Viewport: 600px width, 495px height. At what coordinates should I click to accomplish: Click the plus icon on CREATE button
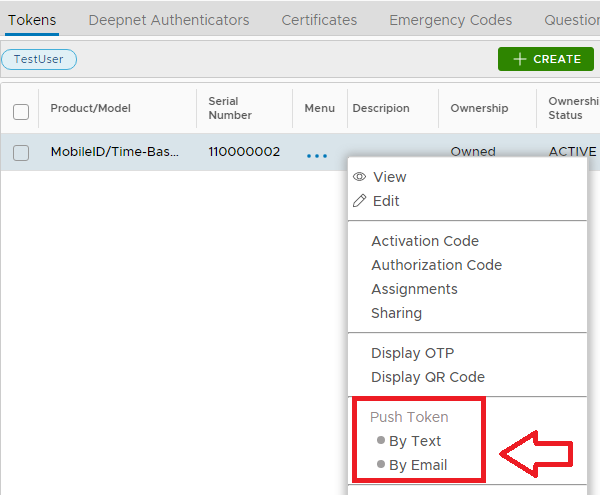[519, 59]
